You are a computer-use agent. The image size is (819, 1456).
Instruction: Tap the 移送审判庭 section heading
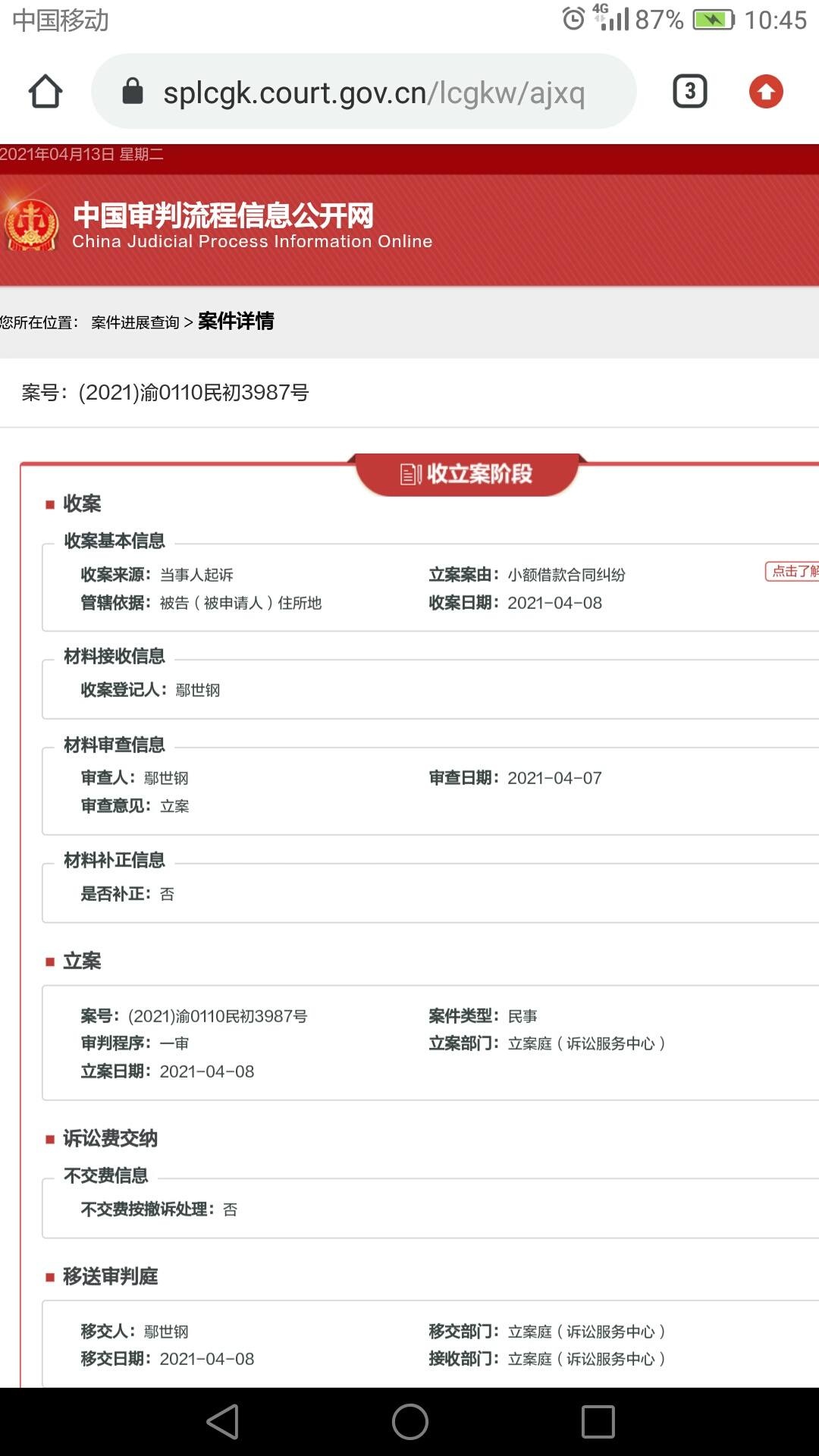click(110, 1276)
